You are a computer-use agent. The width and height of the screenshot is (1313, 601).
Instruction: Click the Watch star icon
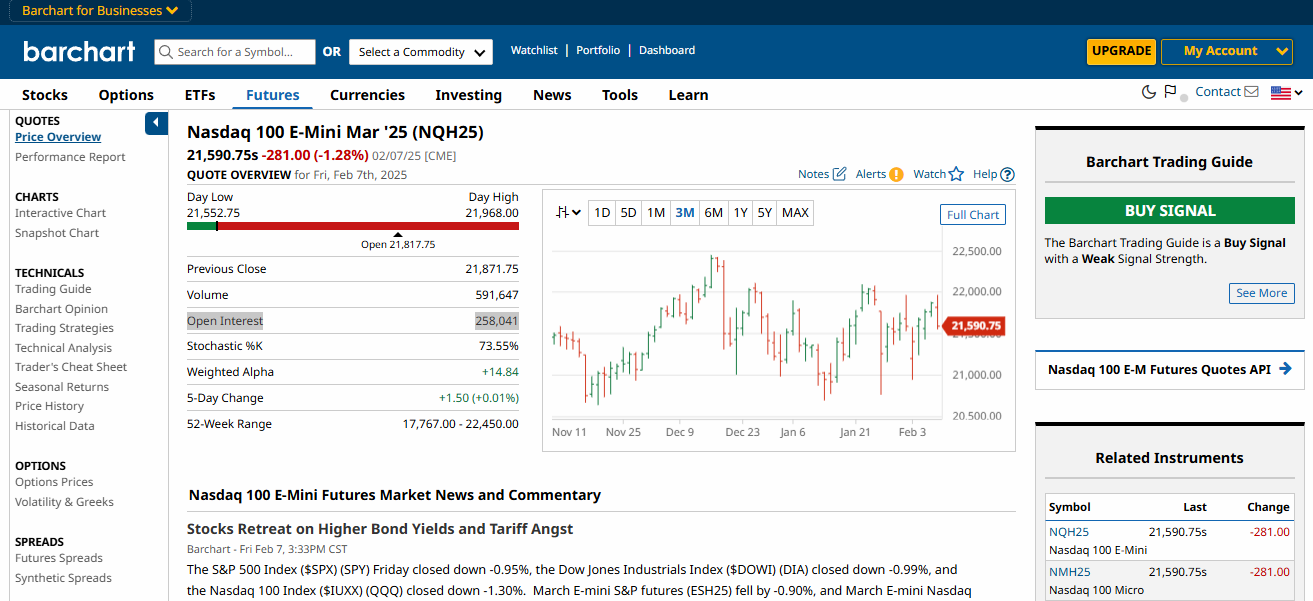click(938, 174)
